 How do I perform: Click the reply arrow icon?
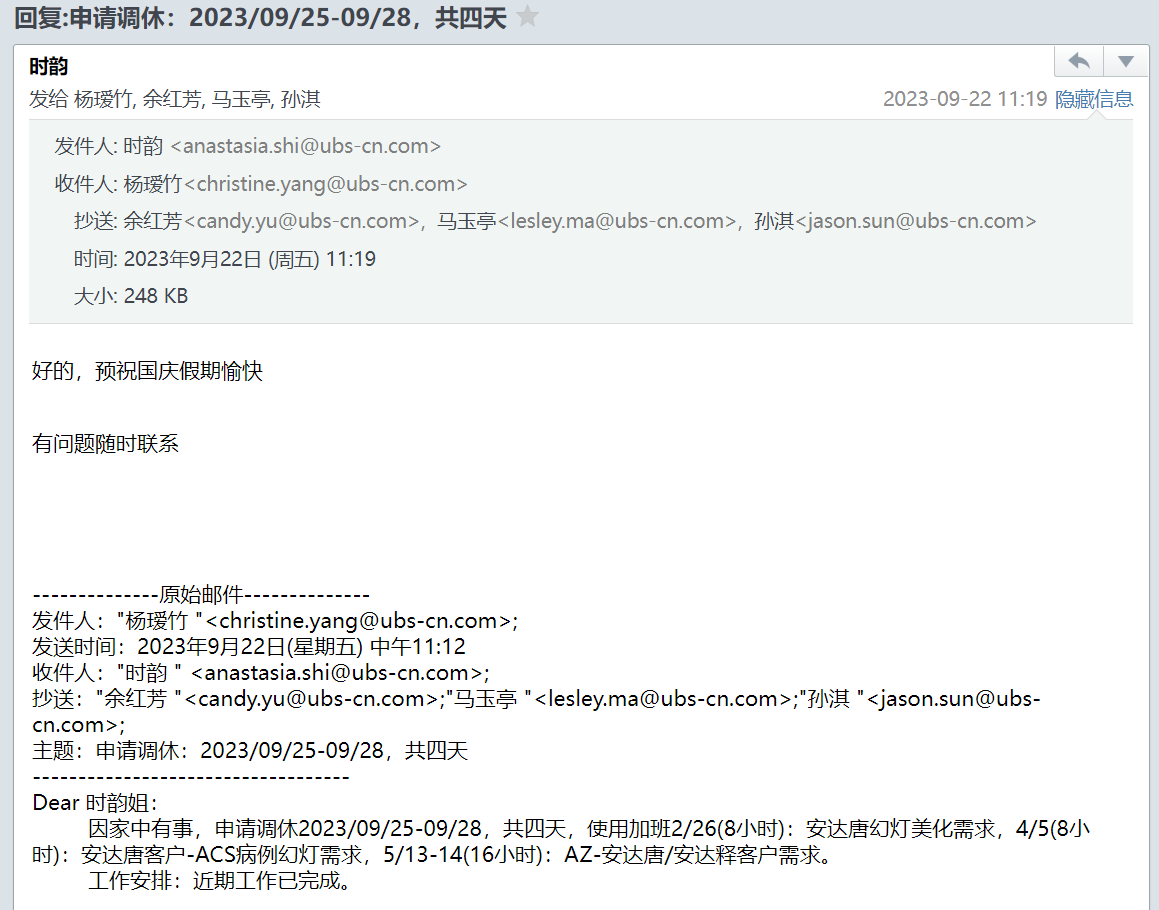click(x=1079, y=61)
